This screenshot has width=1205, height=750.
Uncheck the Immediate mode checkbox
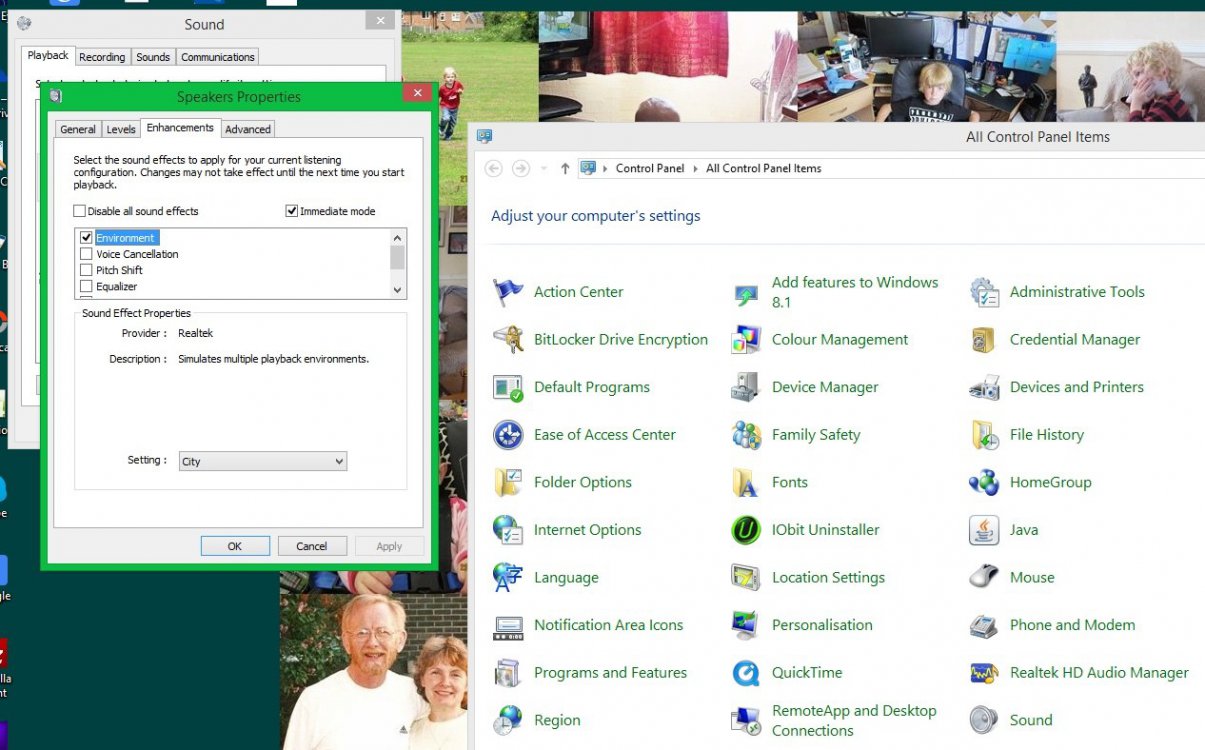tap(291, 210)
